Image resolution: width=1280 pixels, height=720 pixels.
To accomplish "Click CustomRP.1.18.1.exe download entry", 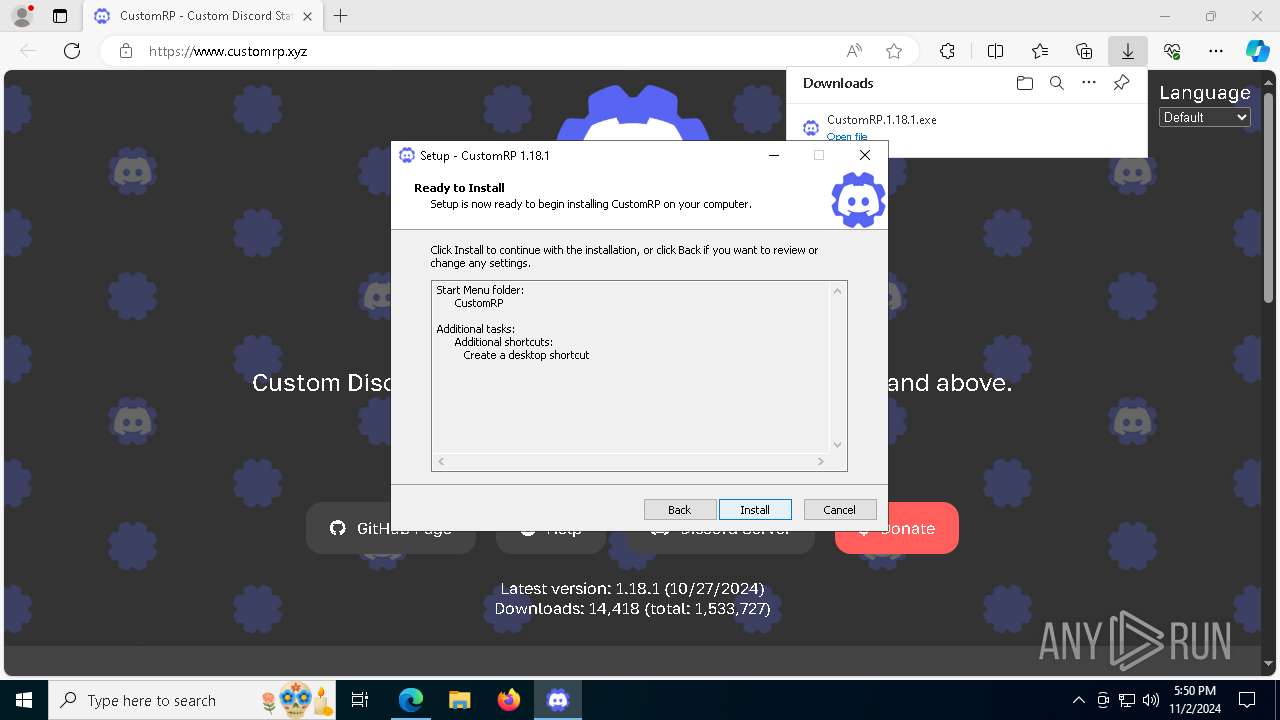I will (x=881, y=119).
